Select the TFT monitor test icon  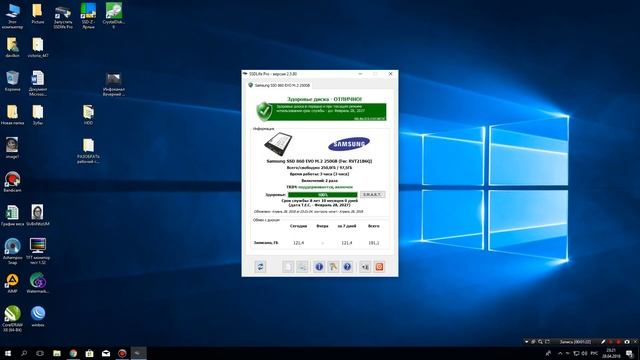[x=38, y=251]
